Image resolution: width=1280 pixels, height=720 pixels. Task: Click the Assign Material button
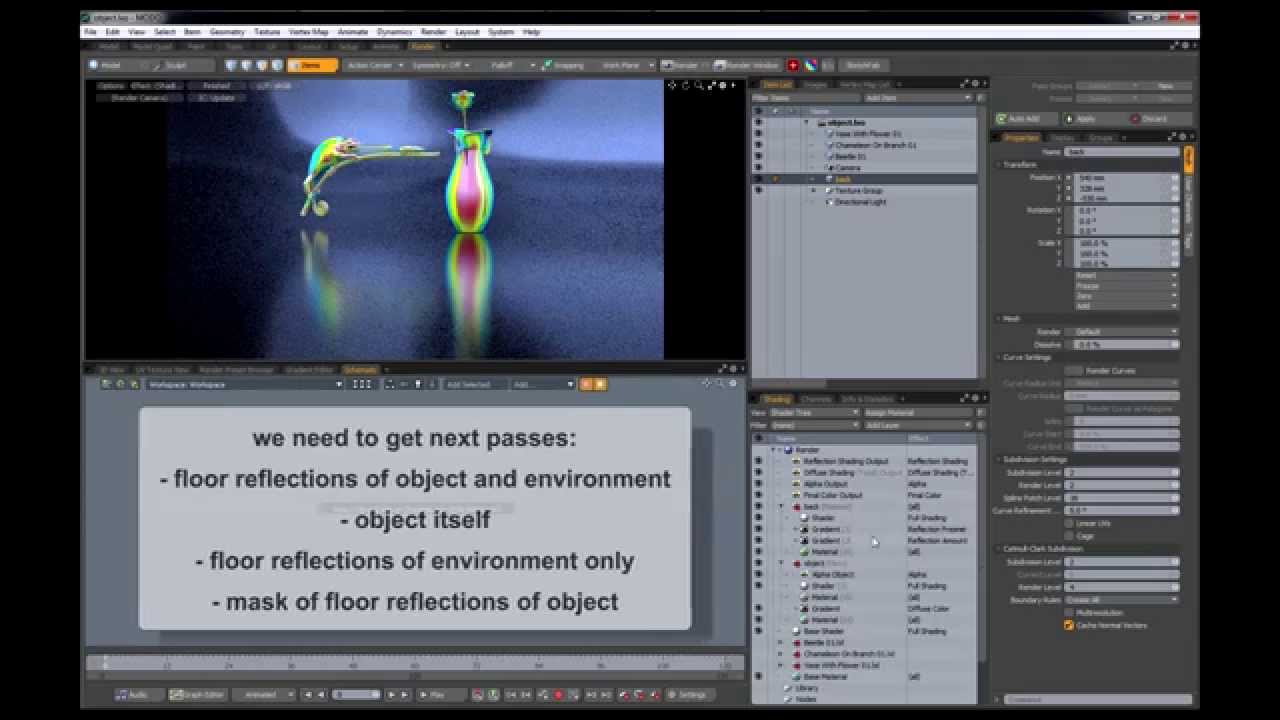[x=917, y=412]
